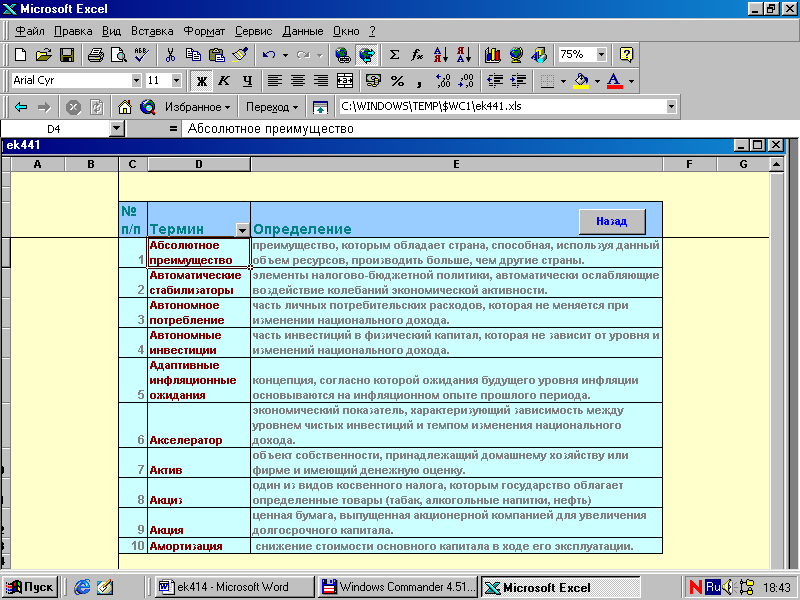Expand the Избранное favorites menu
Viewport: 800px width, 600px height.
197,107
